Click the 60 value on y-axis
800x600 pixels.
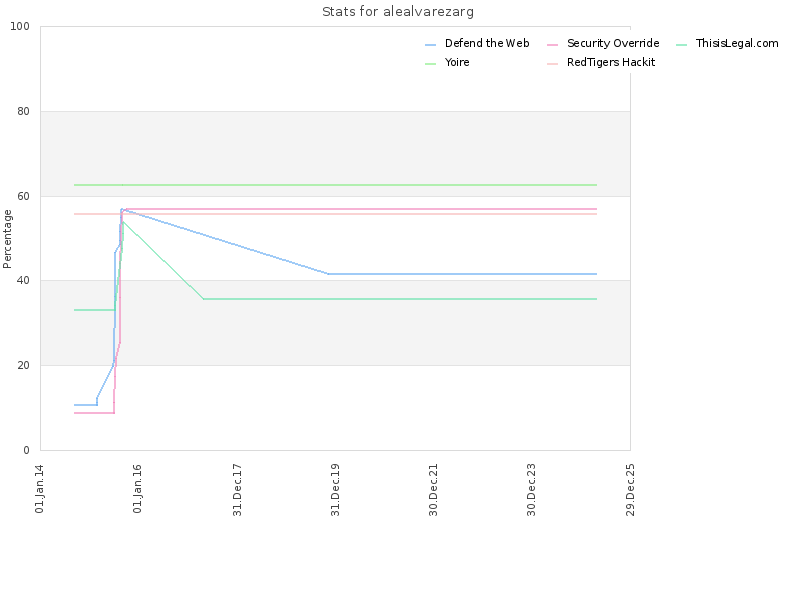22,196
